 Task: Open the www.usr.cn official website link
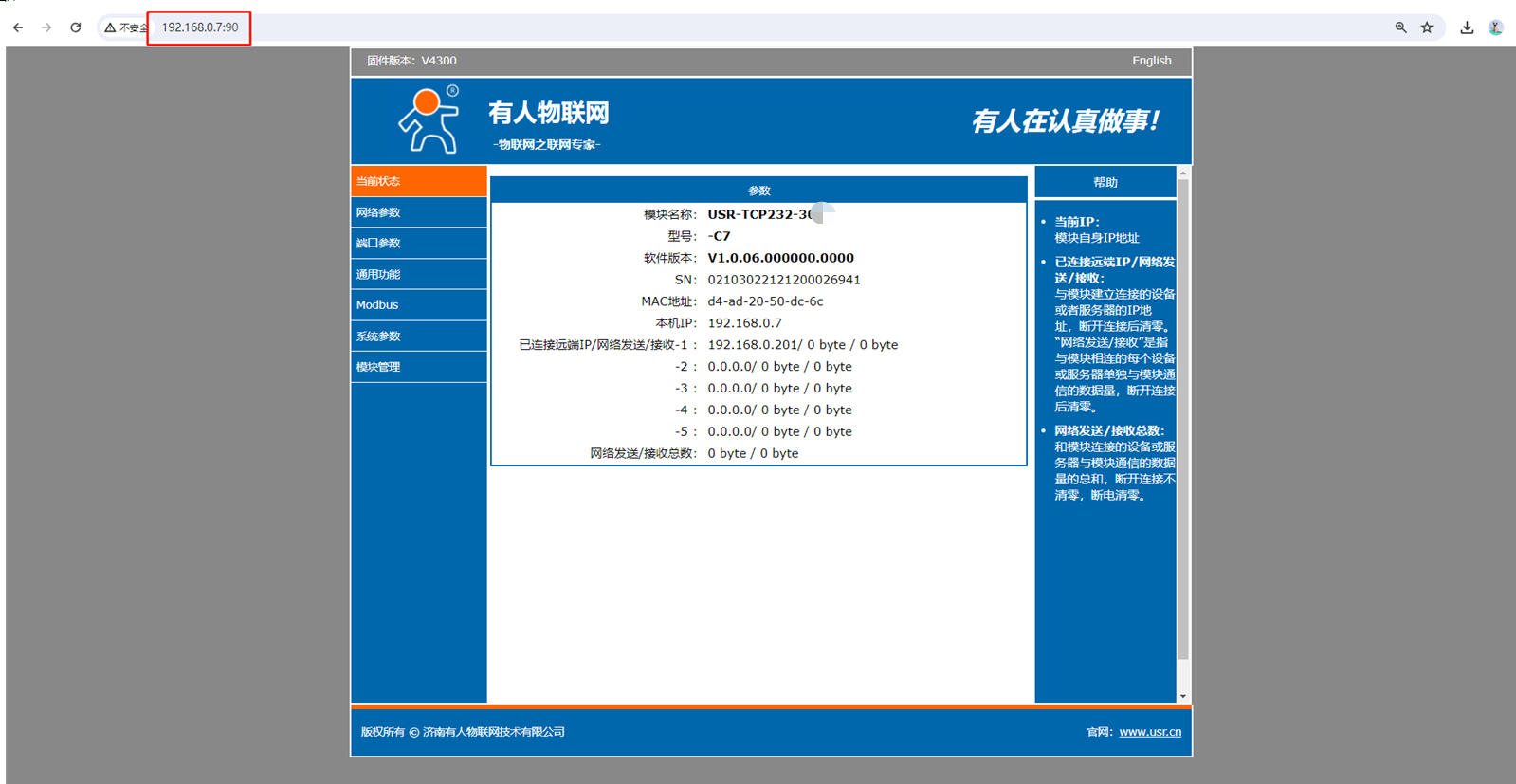coord(1150,732)
